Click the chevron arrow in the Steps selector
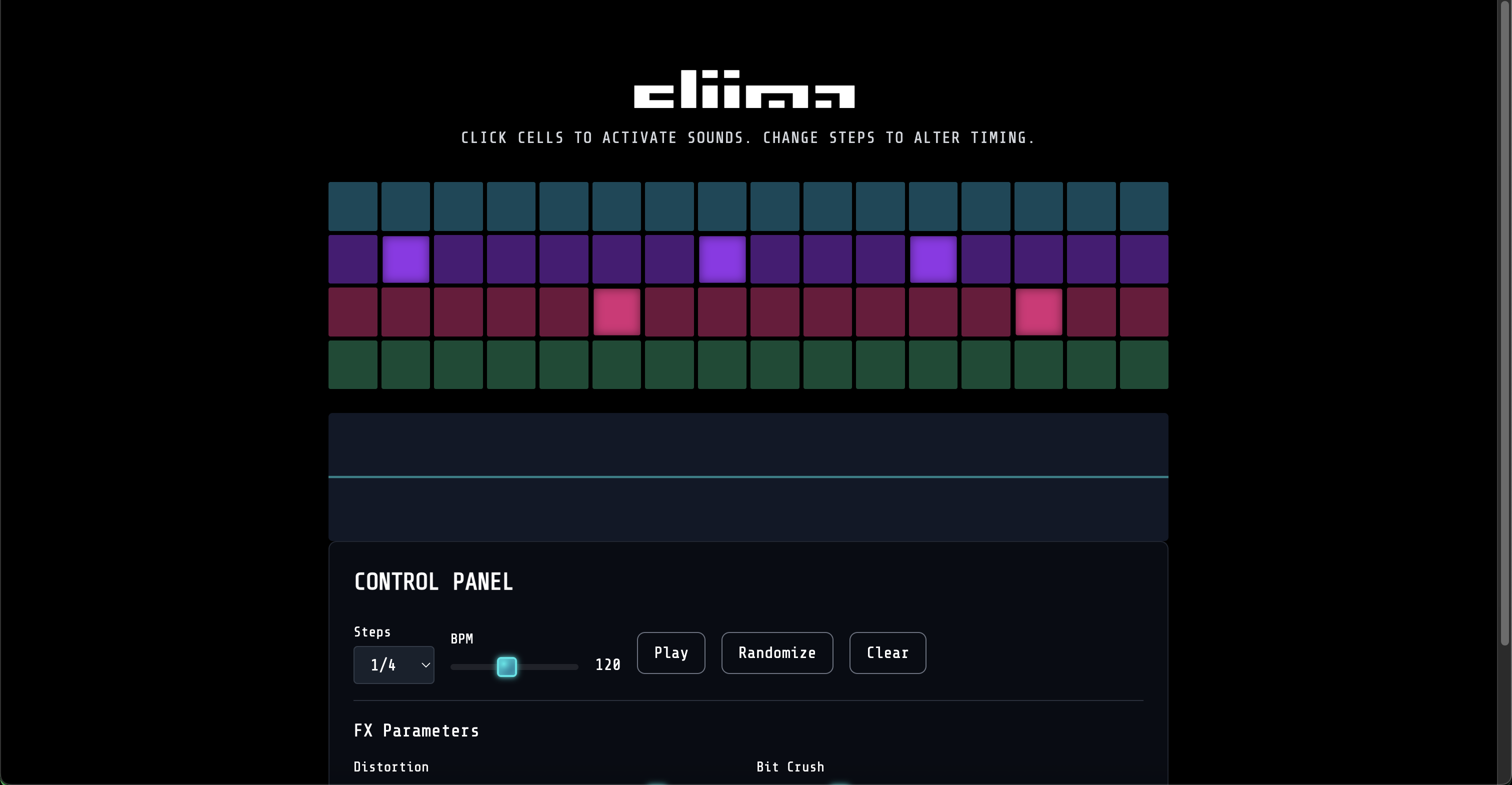Screen dimensions: 1512x785 (x=425, y=664)
